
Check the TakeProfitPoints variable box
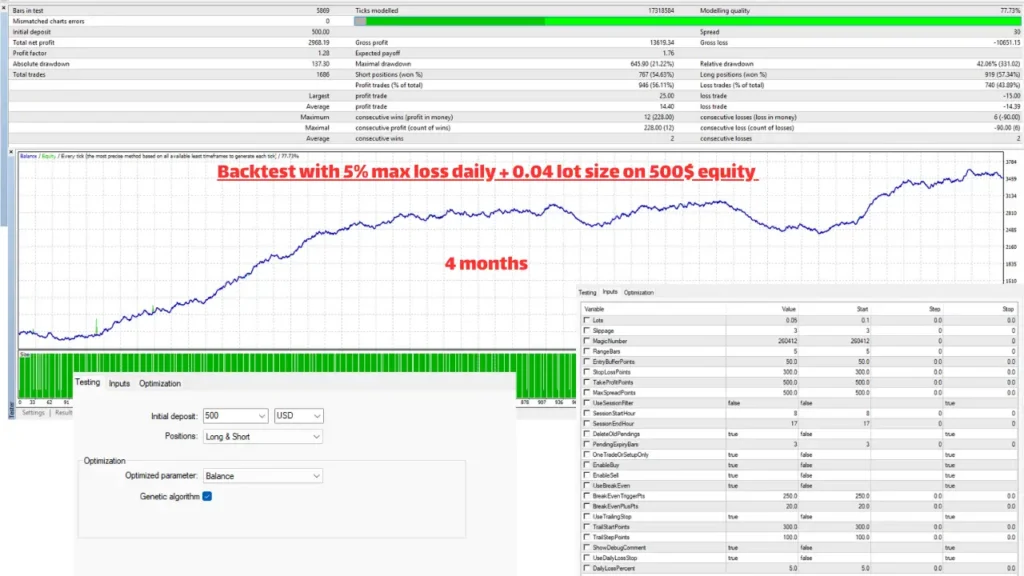(587, 382)
